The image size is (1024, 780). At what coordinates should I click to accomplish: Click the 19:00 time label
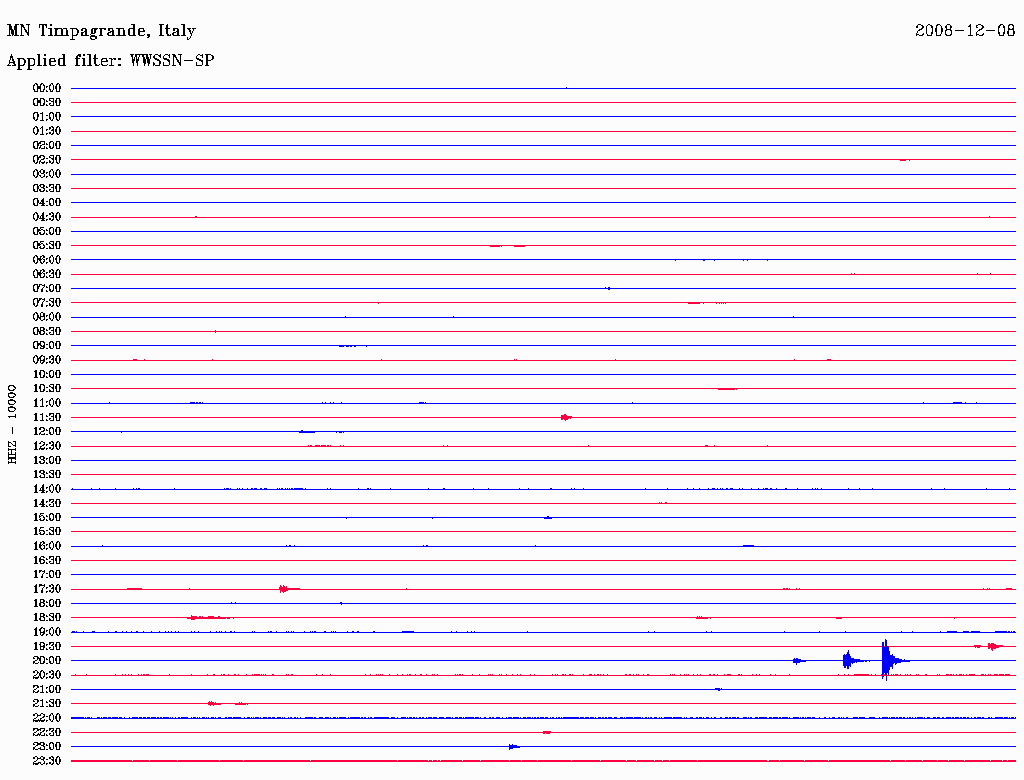click(x=47, y=632)
